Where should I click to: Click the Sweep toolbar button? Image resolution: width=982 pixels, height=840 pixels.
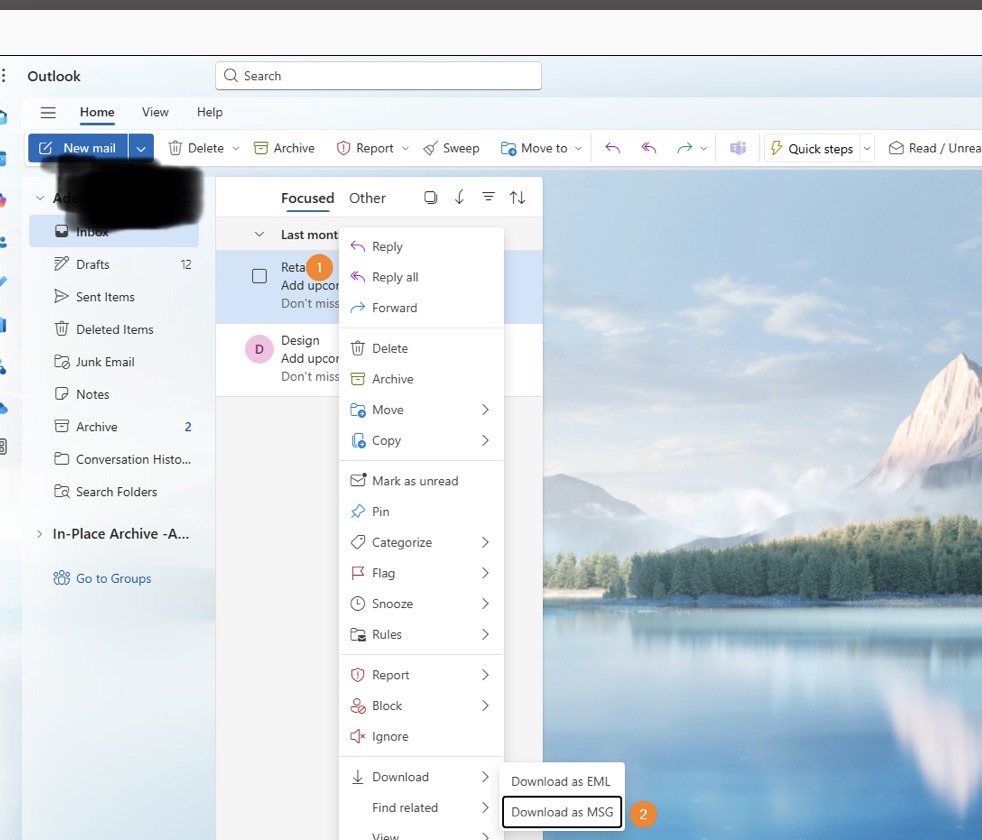click(x=452, y=148)
